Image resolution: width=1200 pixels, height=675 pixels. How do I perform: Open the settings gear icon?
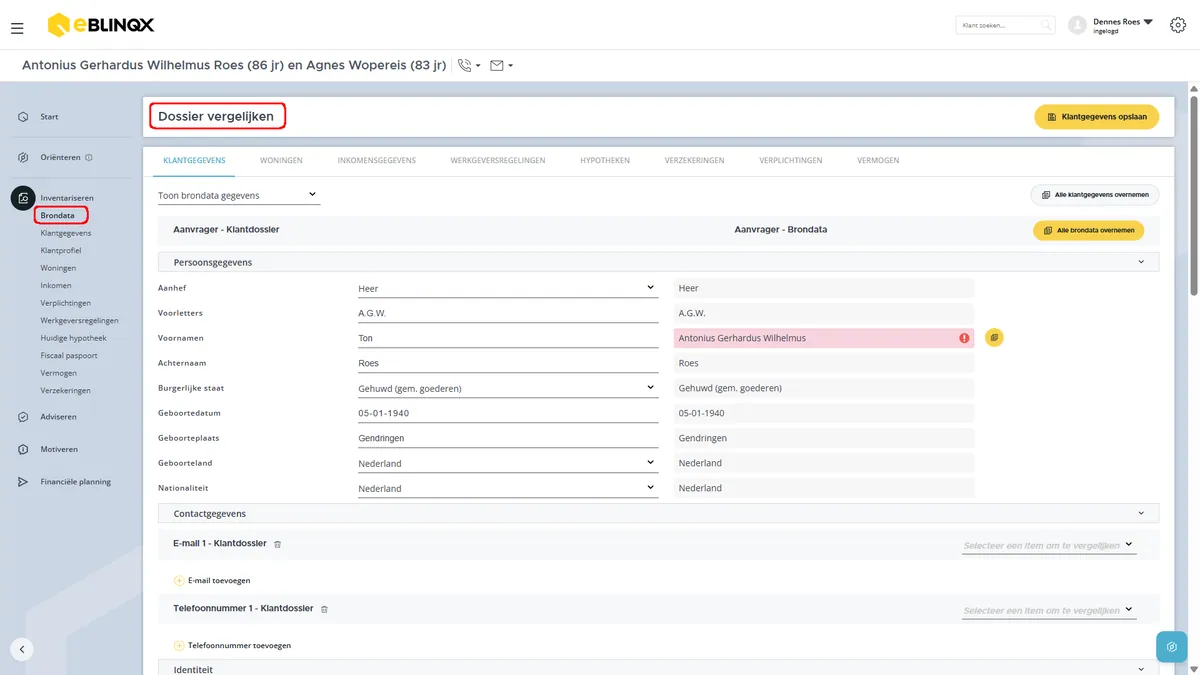tap(1177, 25)
